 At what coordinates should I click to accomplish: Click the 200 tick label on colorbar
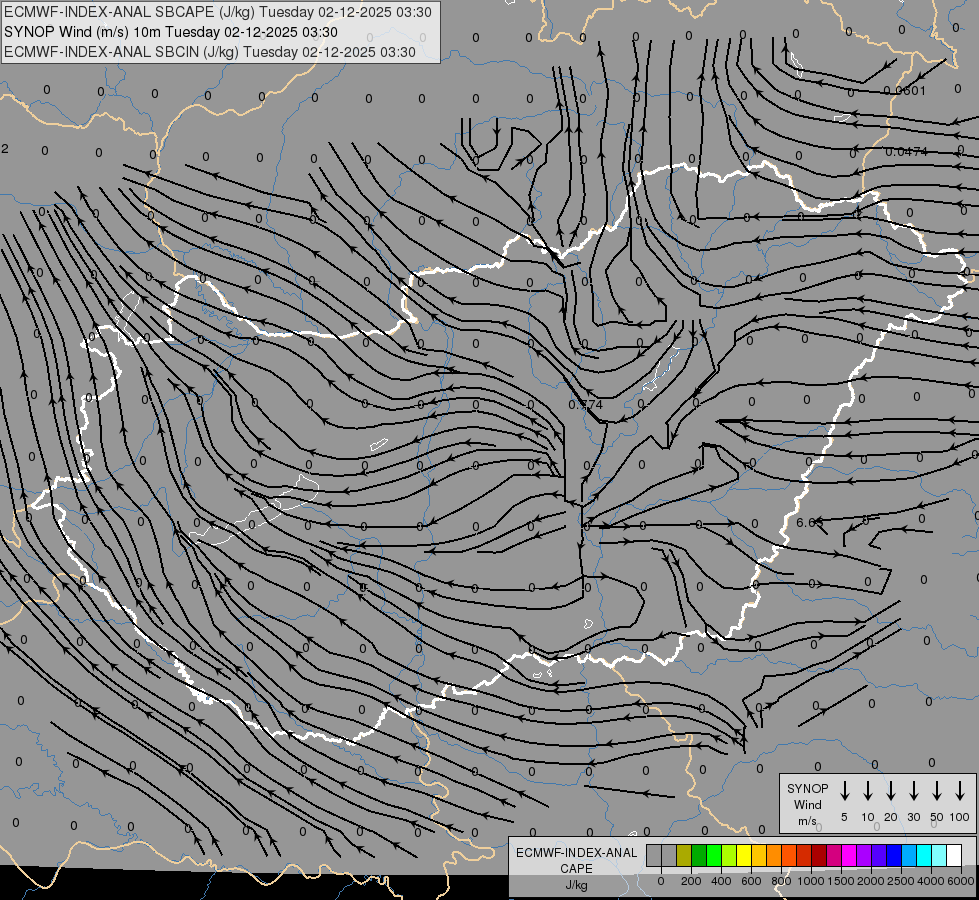coord(691,881)
